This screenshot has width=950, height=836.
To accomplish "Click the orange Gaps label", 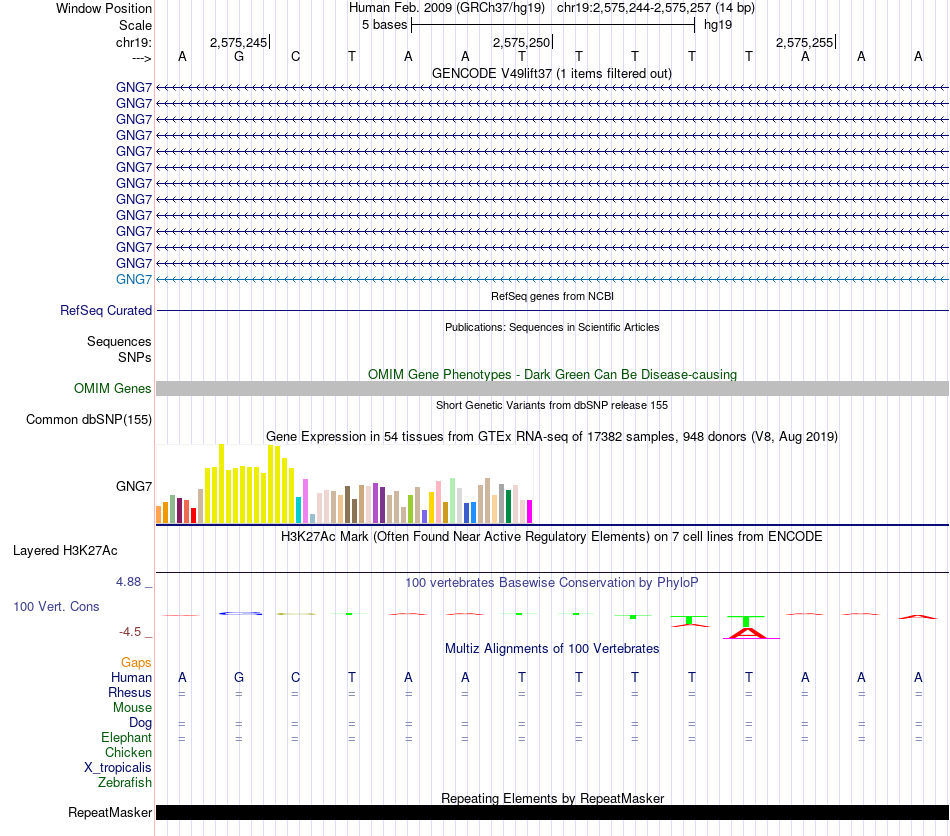I will pos(136,662).
